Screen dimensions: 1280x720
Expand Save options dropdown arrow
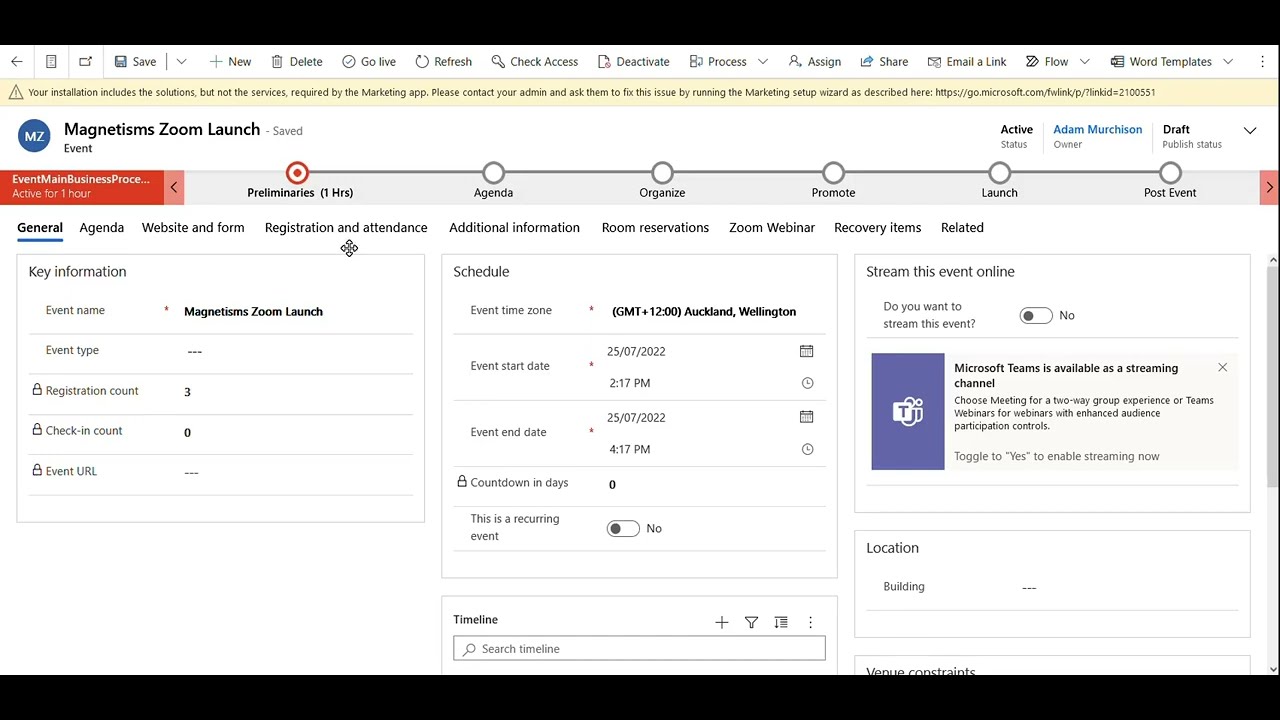[181, 62]
